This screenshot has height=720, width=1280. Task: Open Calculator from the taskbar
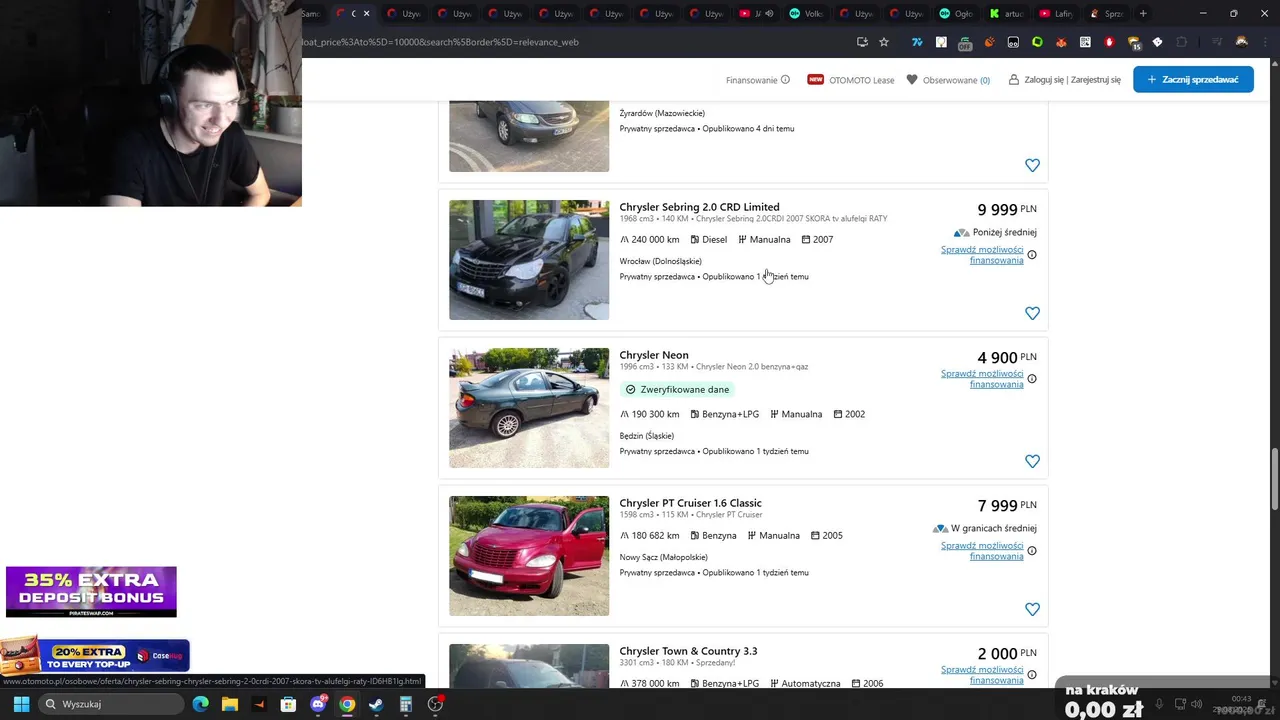pos(406,704)
